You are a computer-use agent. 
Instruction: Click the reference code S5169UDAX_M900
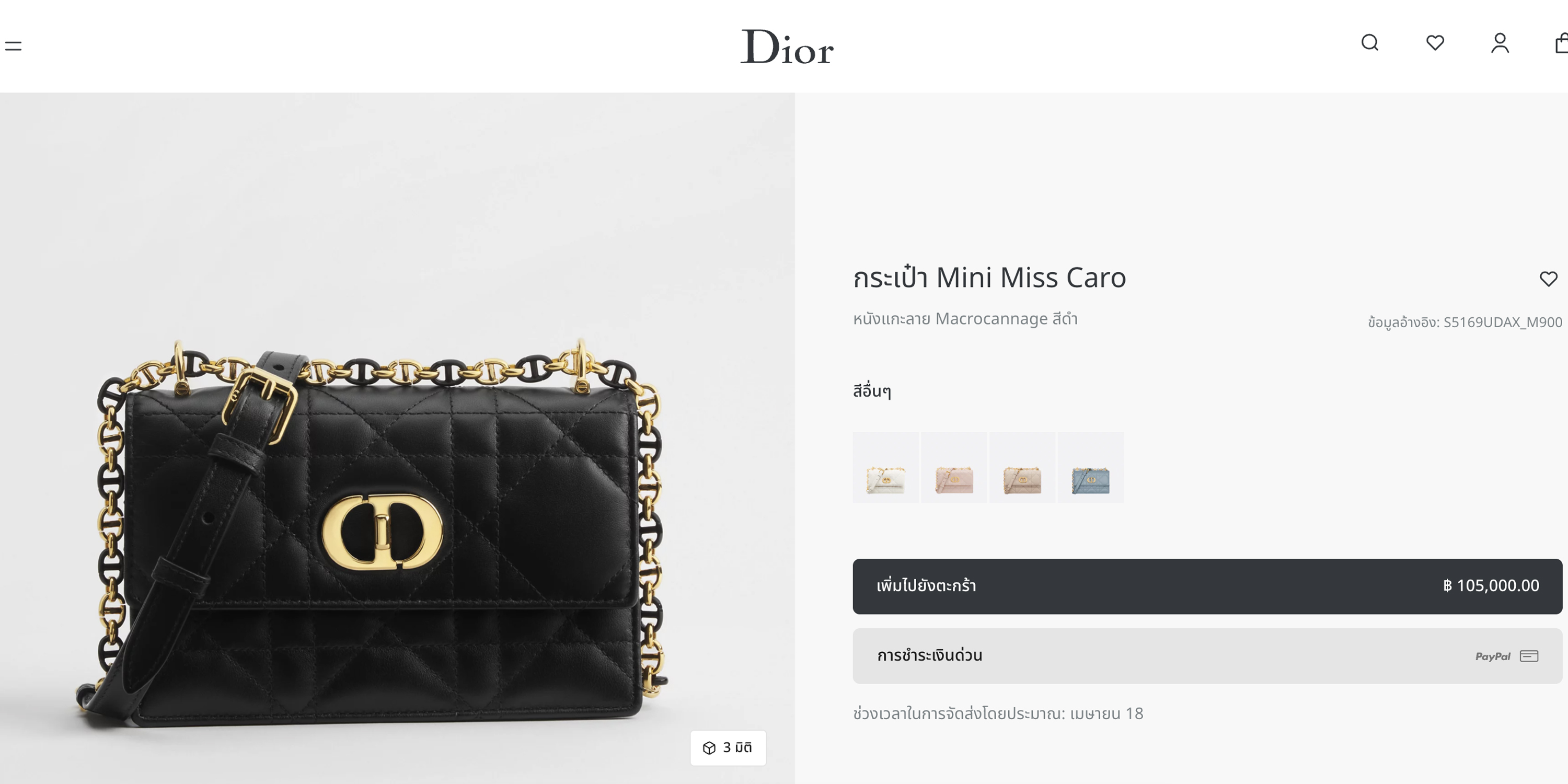pos(1502,322)
